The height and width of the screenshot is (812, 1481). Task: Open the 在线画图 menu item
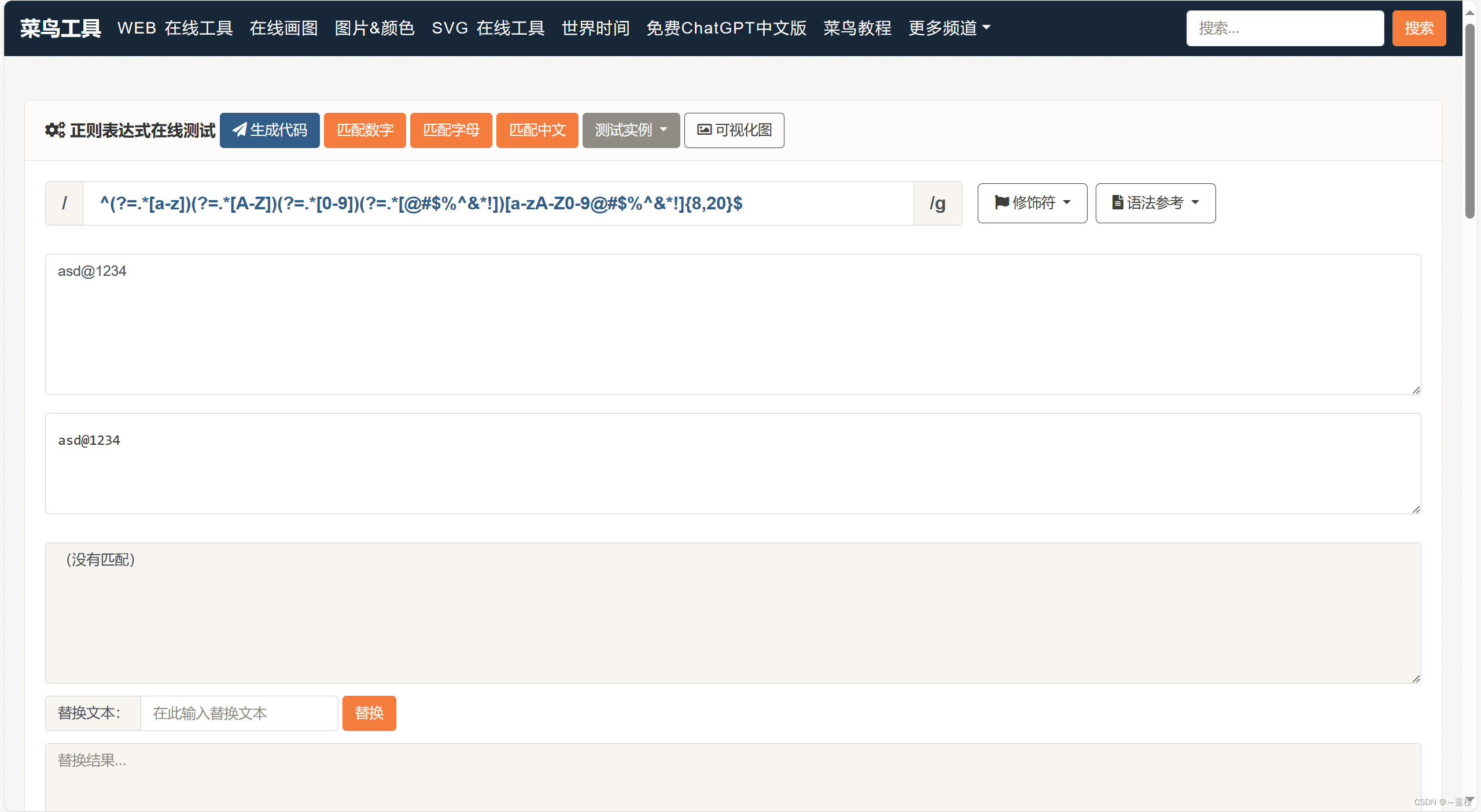pyautogui.click(x=283, y=28)
